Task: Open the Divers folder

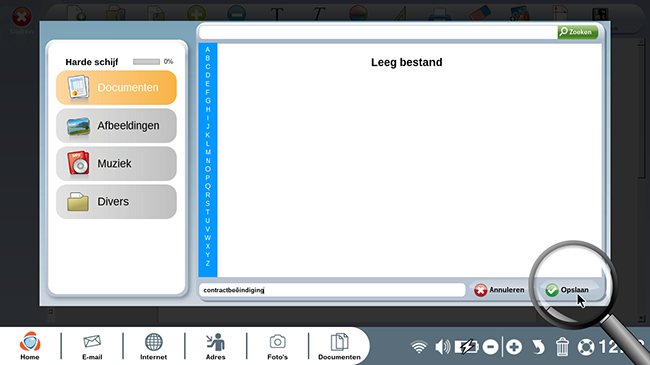Action: (x=116, y=202)
